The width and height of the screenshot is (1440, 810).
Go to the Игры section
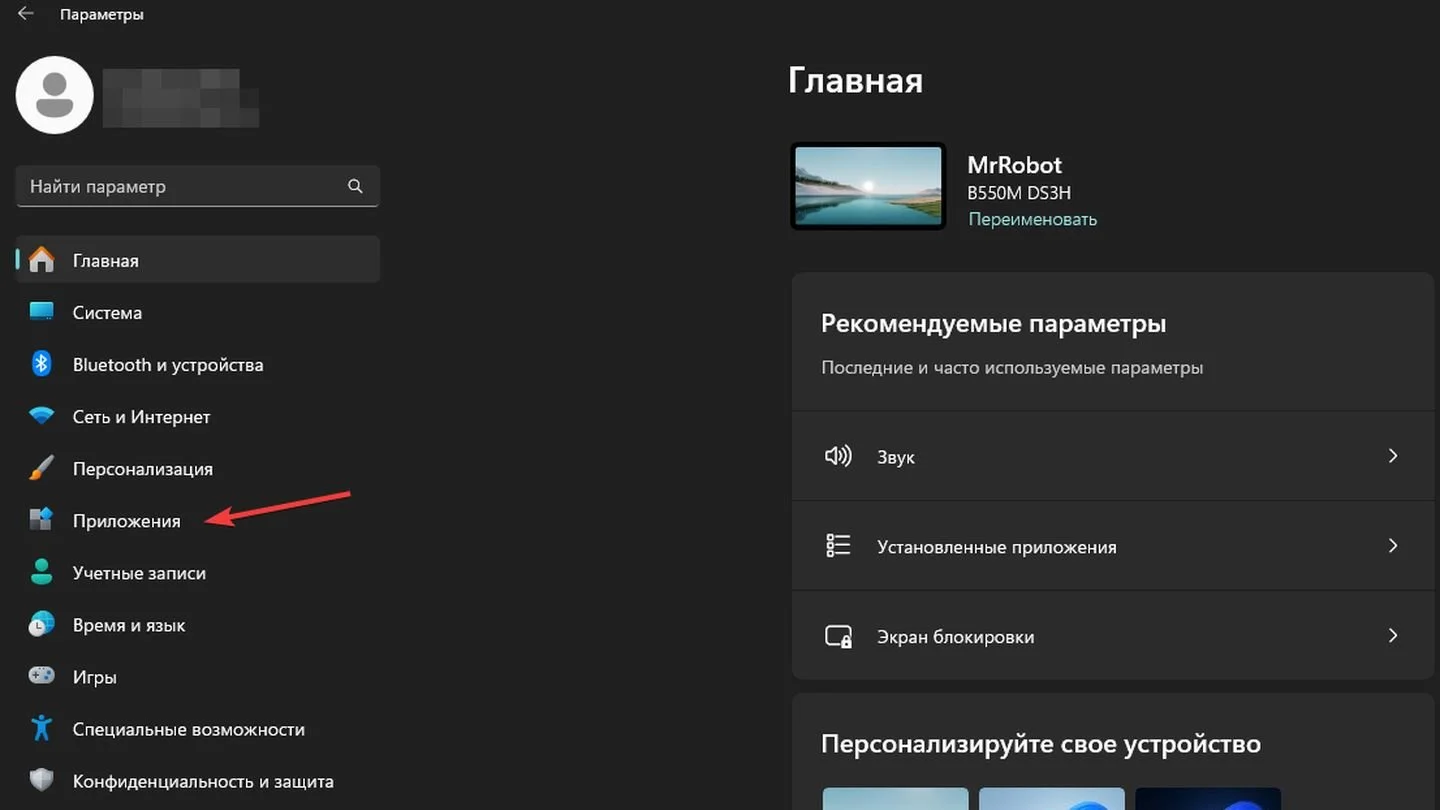[198, 677]
